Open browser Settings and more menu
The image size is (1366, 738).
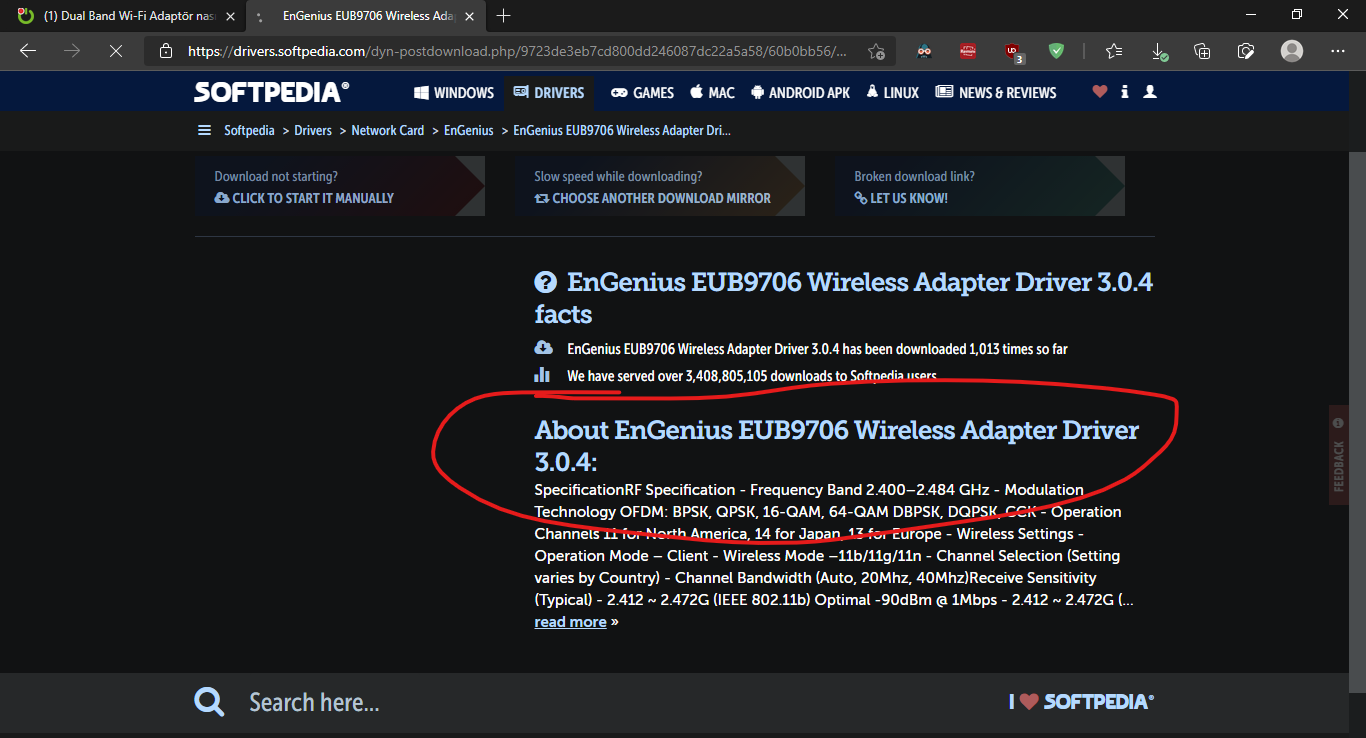(x=1338, y=51)
